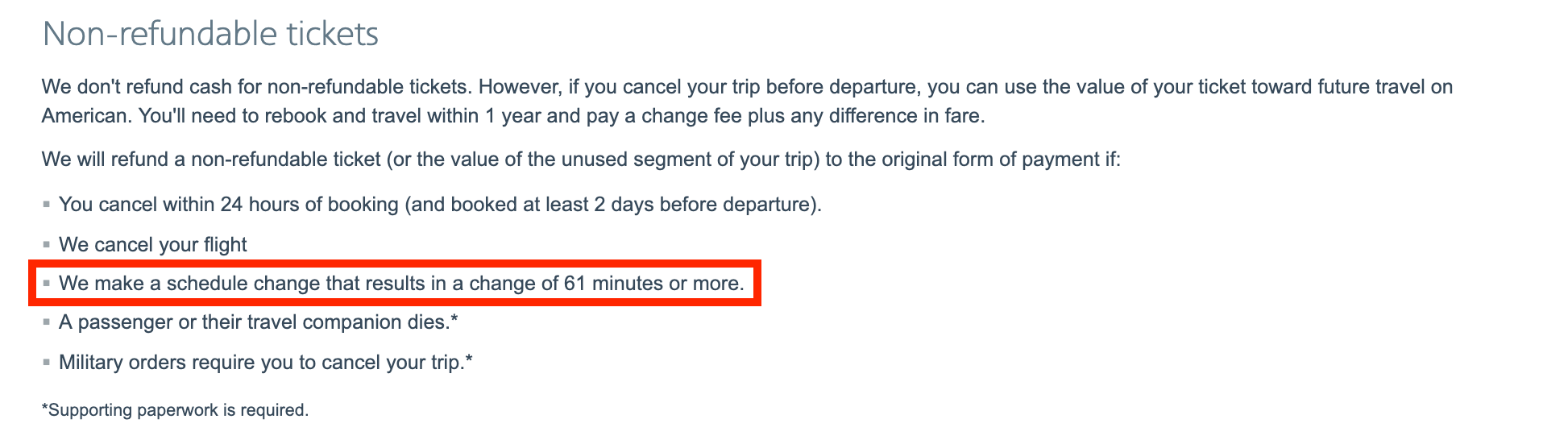Image resolution: width=1568 pixels, height=440 pixels.
Task: Click the bullet marker before "We cancel your flight"
Action: click(x=47, y=245)
